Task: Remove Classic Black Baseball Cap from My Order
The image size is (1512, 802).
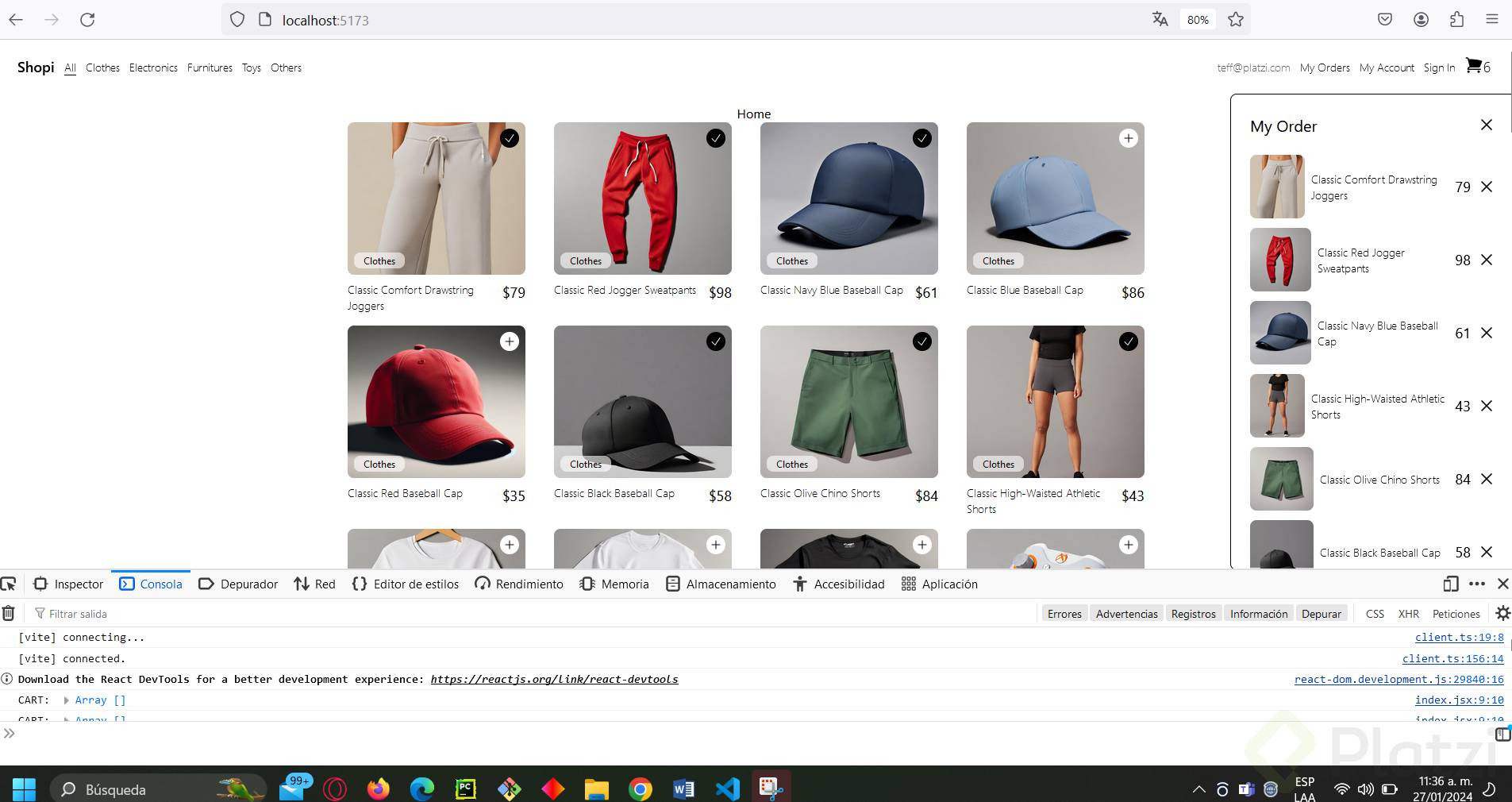Action: (x=1487, y=552)
